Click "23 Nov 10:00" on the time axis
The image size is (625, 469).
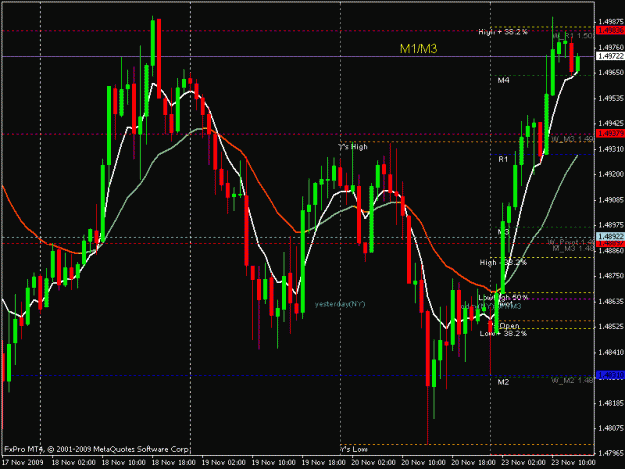pos(573,463)
